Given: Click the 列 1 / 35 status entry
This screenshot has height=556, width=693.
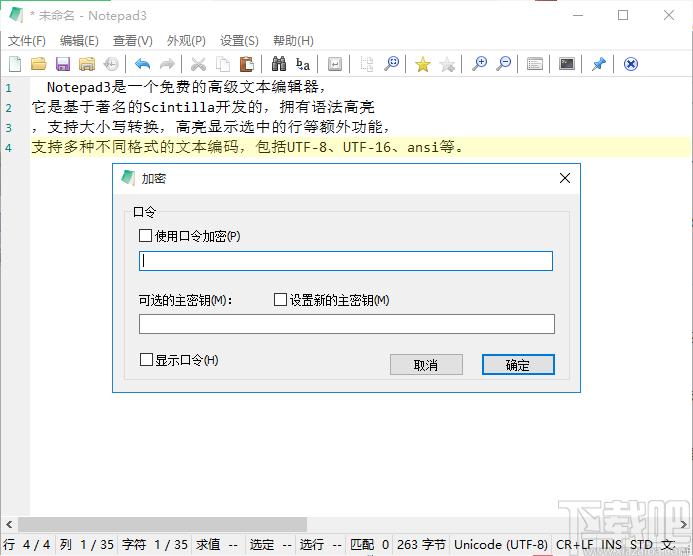Looking at the screenshot, I should tap(87, 545).
